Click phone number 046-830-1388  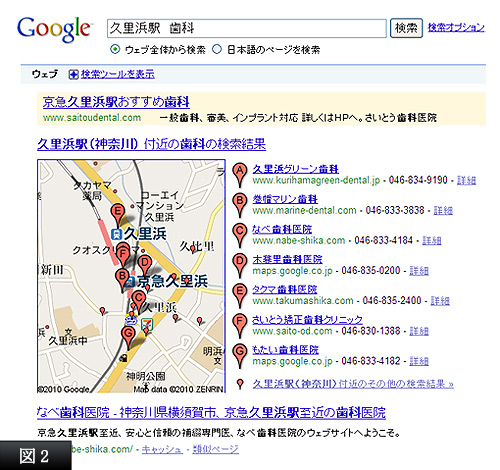pos(371,331)
